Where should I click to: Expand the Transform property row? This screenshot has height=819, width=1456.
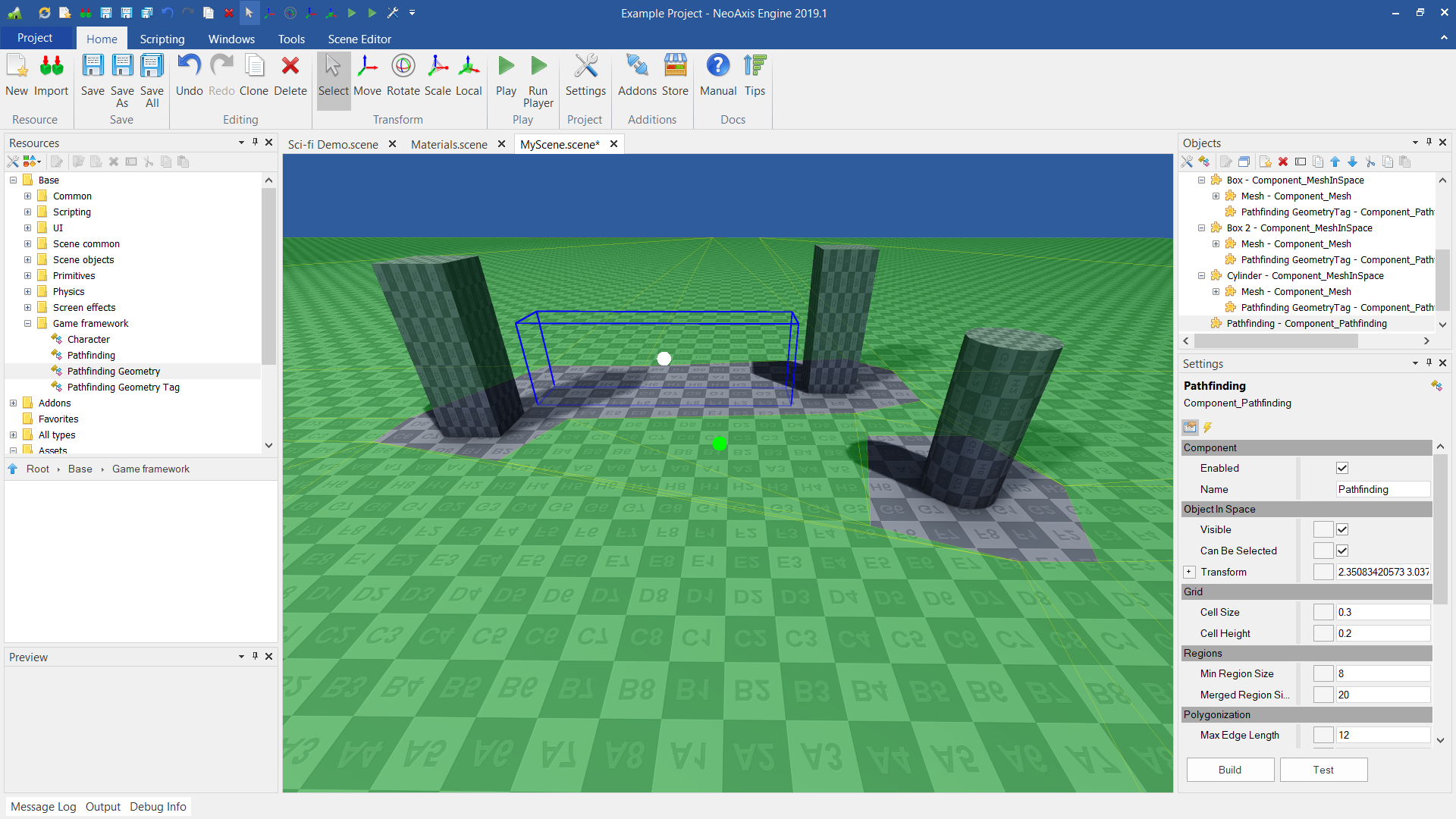point(1189,572)
